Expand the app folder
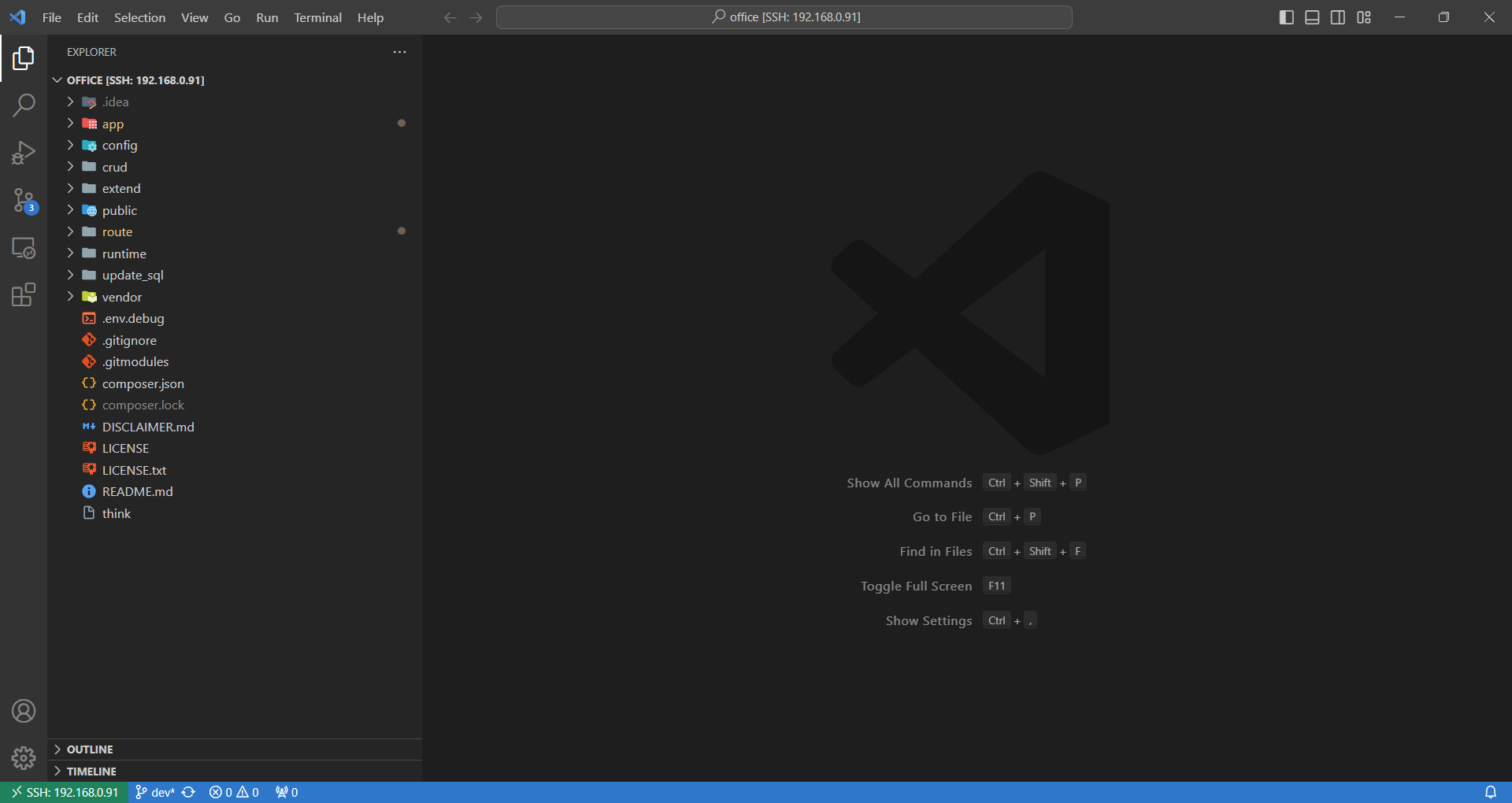Viewport: 1512px width, 803px height. point(235,124)
